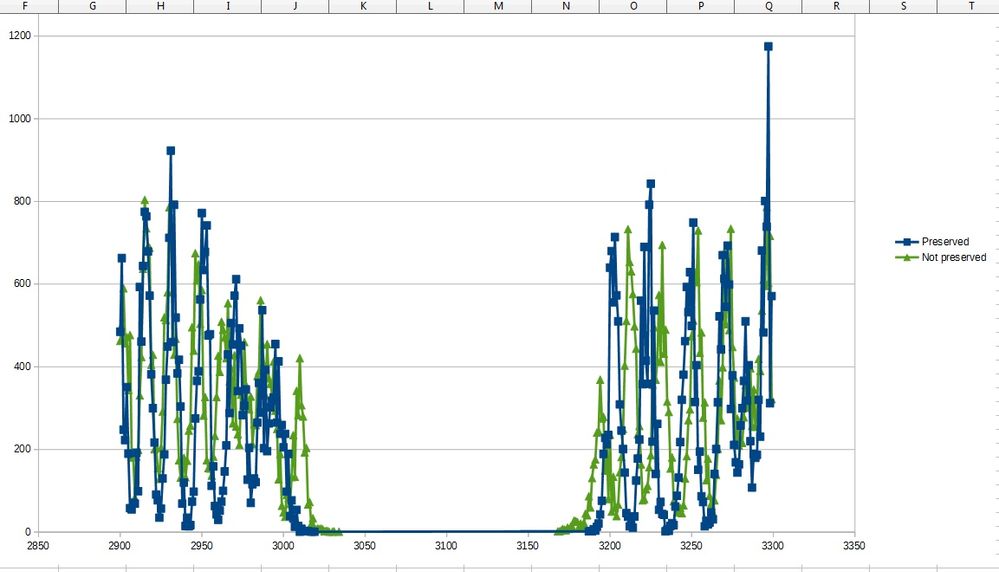999x572 pixels.
Task: Click the Preserved peak data point near 1200
Action: 768,46
